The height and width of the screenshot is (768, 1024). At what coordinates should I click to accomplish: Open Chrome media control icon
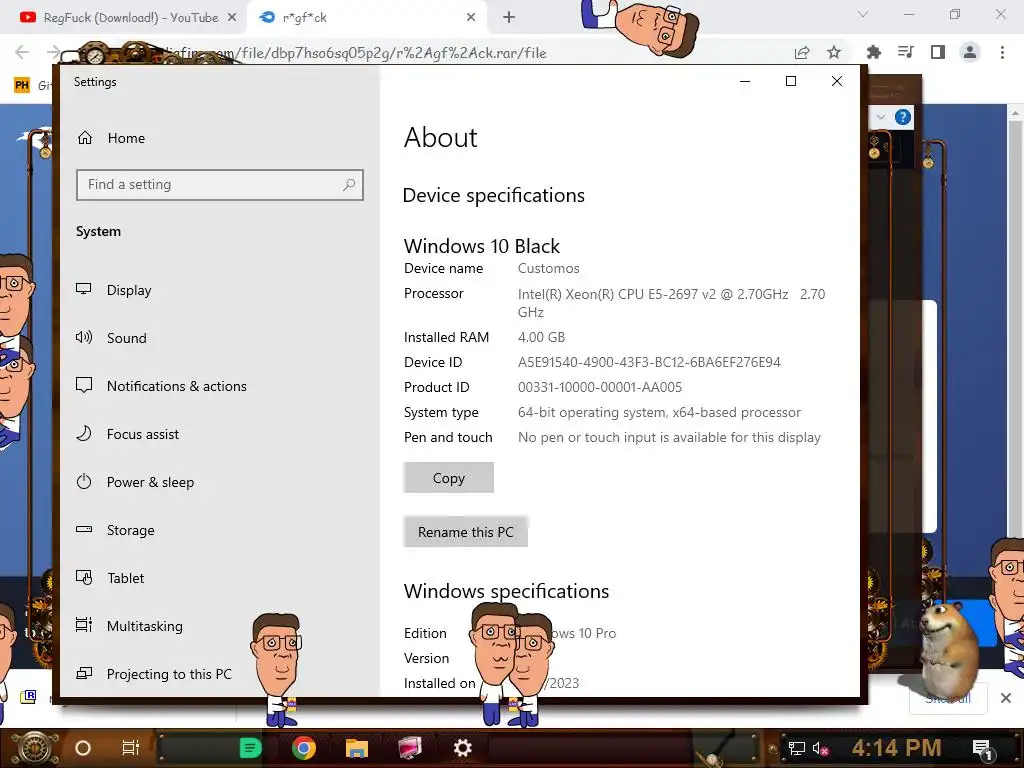click(906, 52)
